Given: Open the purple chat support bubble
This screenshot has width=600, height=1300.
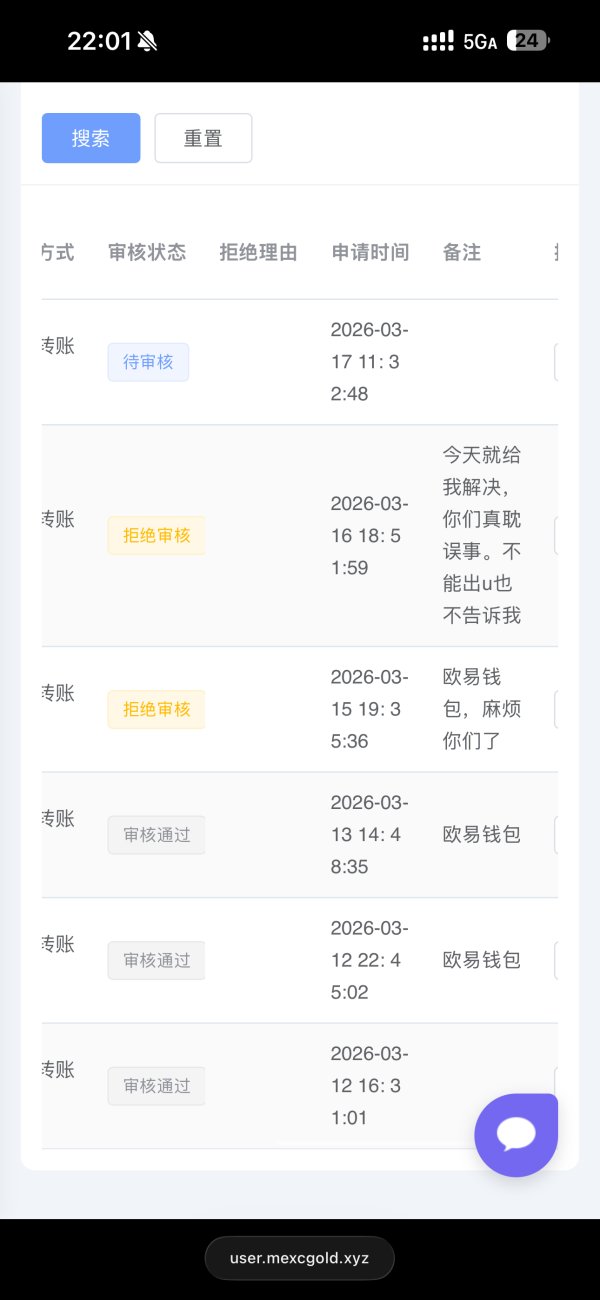Looking at the screenshot, I should [516, 1135].
